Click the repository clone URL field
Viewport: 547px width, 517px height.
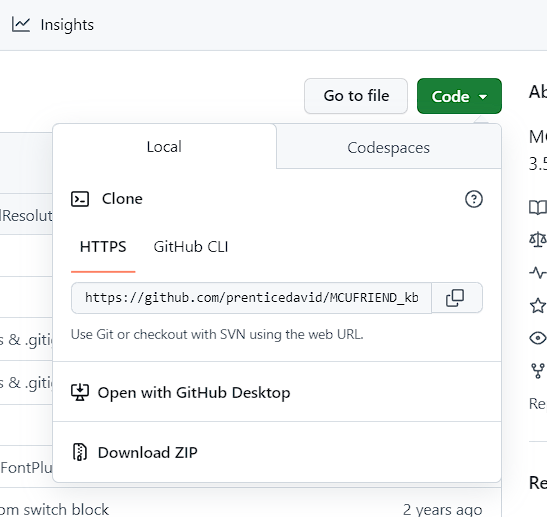(252, 298)
